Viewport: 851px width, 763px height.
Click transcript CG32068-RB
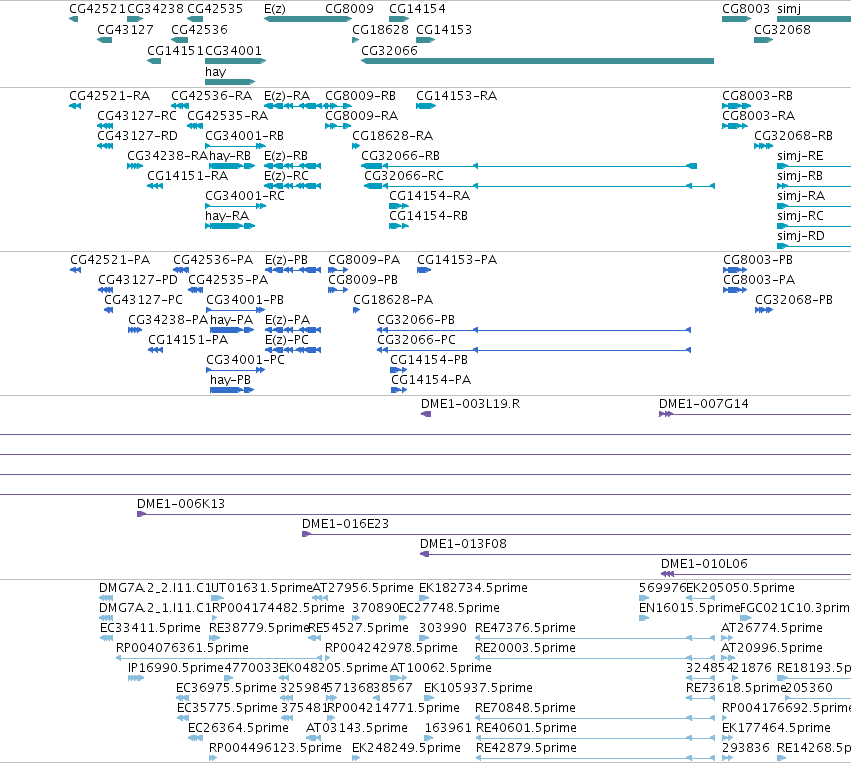(x=793, y=136)
